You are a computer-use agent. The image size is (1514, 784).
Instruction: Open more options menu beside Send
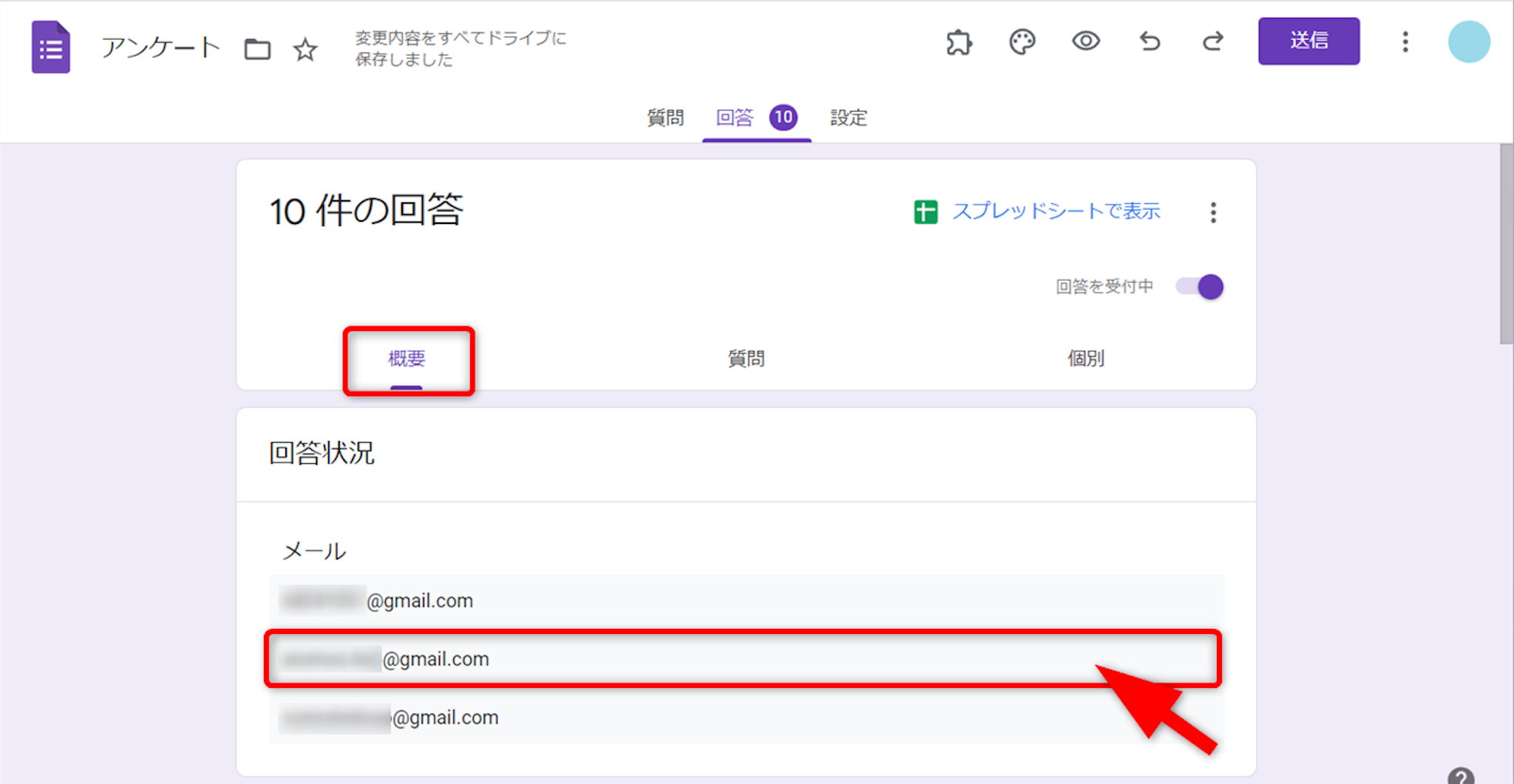[x=1405, y=42]
